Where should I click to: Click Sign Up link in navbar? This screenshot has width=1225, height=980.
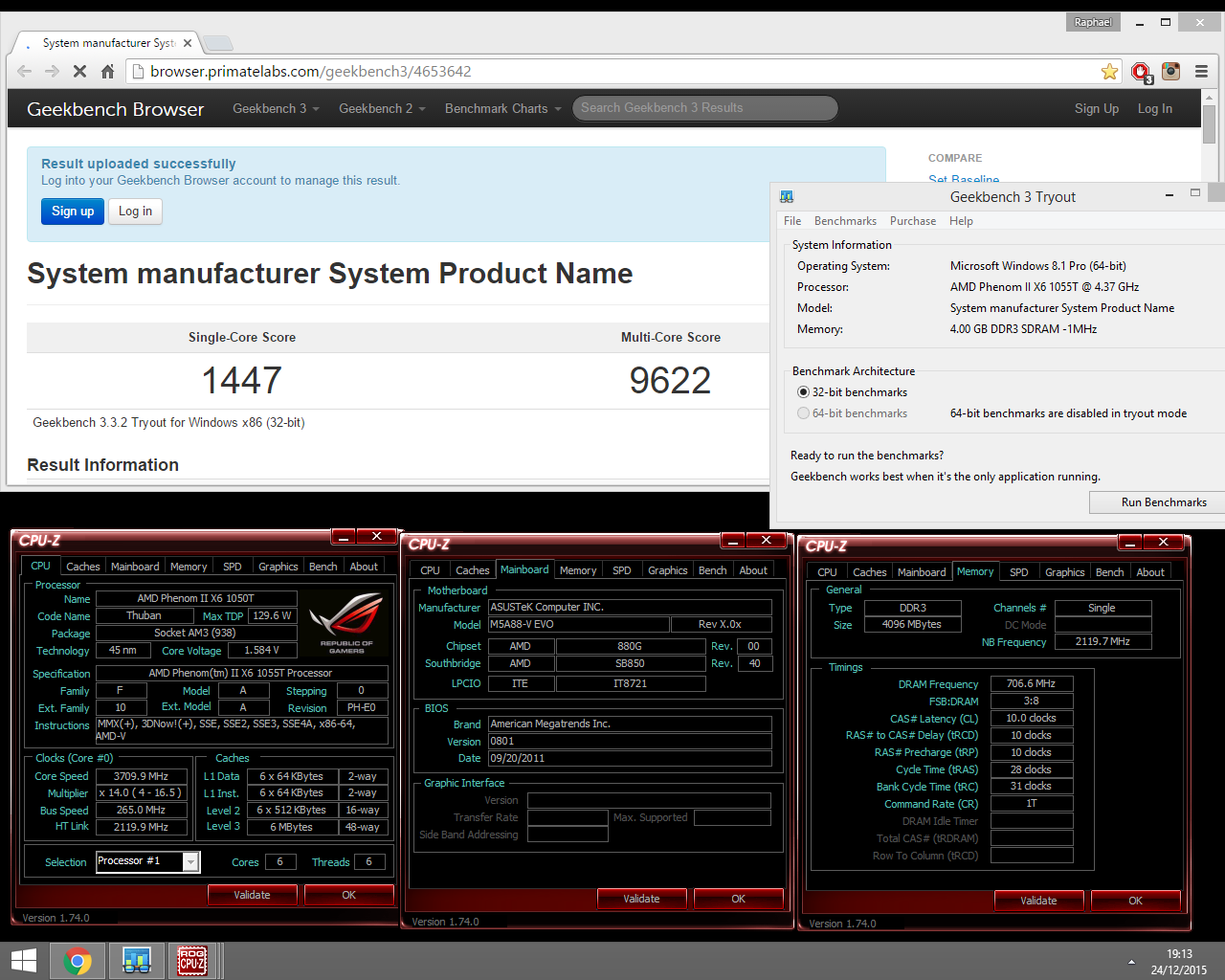click(x=1097, y=109)
